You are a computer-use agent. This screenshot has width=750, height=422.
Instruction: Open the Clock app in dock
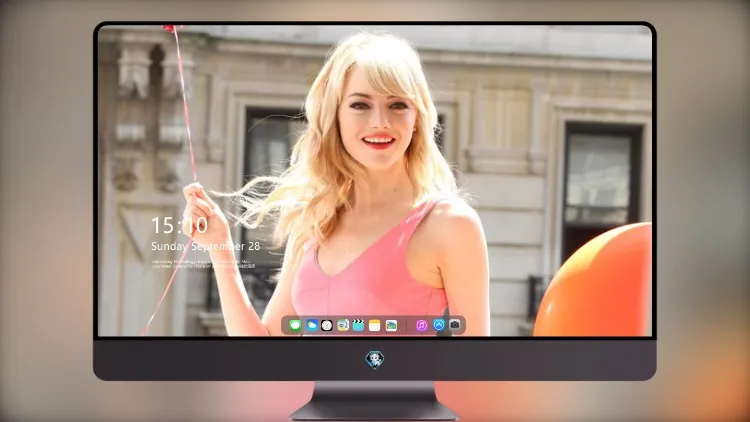click(327, 326)
